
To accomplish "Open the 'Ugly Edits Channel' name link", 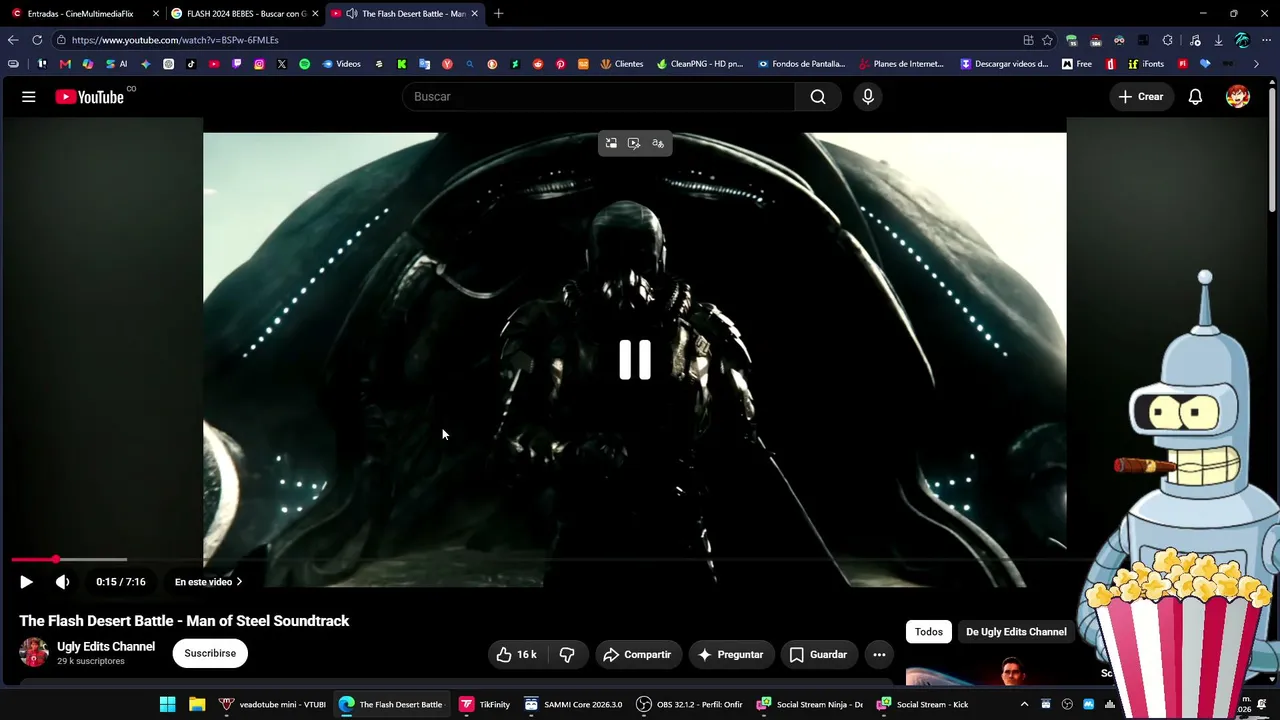I will [x=106, y=647].
